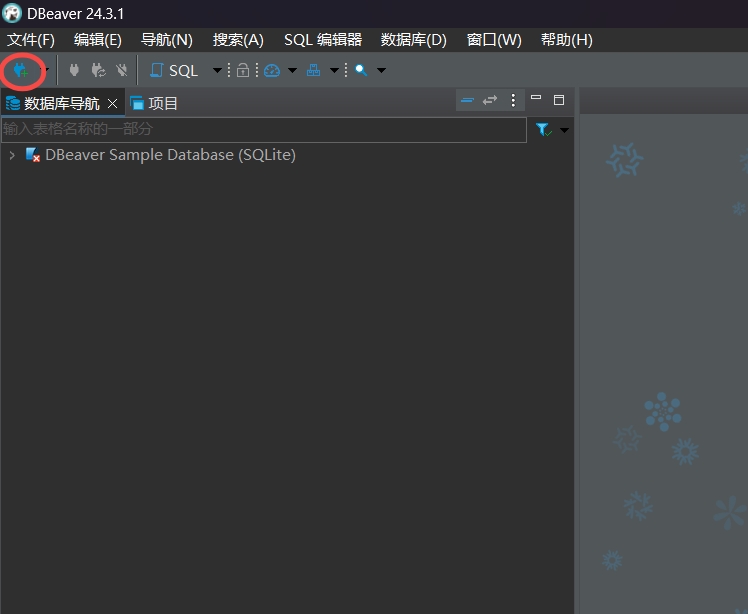Open the 导航(N) menu

tap(166, 40)
